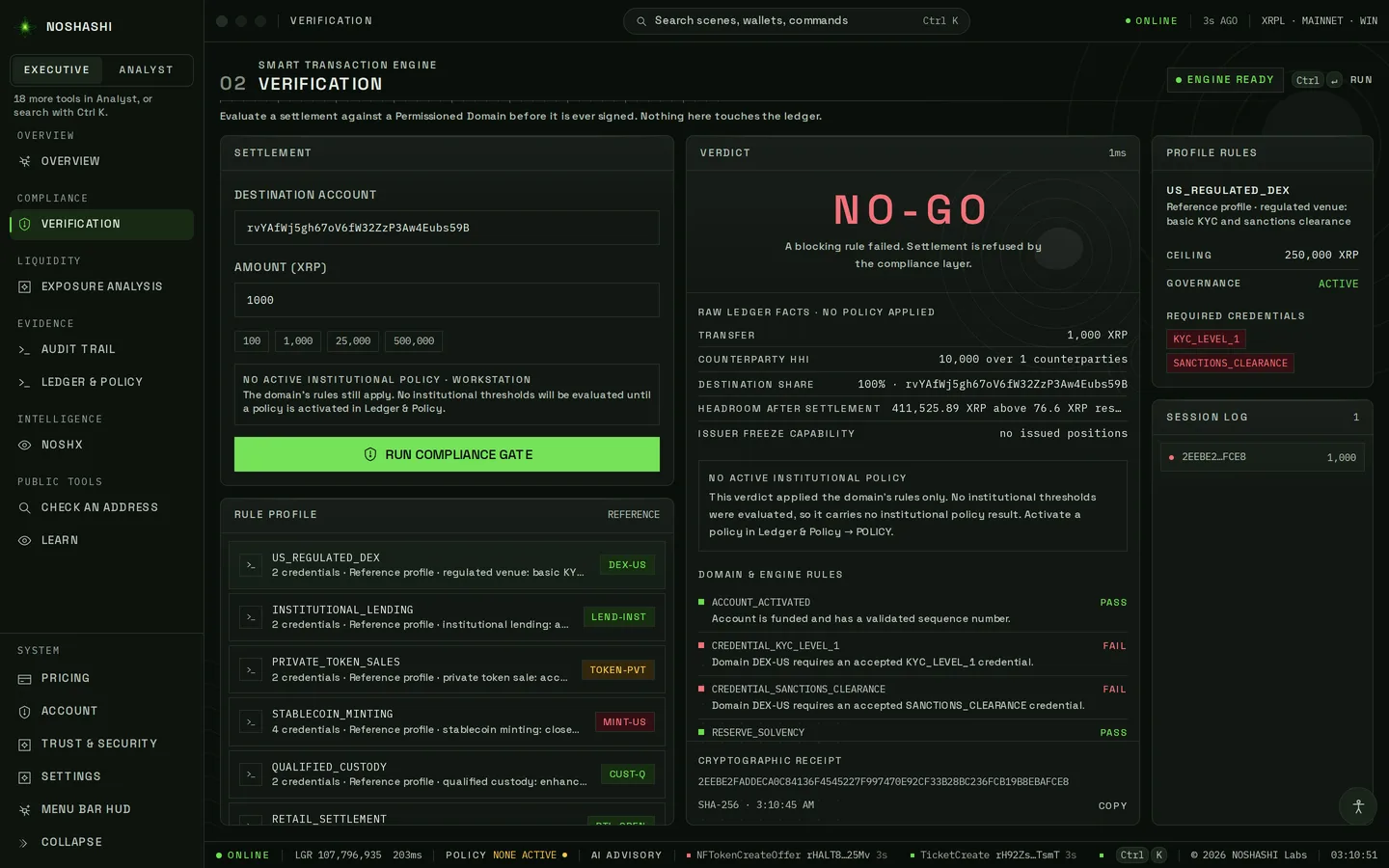Click the search magnifier icon in top bar
Viewport: 1389px width, 868px height.
click(x=641, y=21)
